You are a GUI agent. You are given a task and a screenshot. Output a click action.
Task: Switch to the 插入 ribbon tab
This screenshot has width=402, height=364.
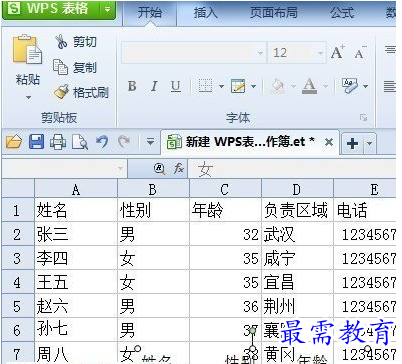click(x=206, y=13)
